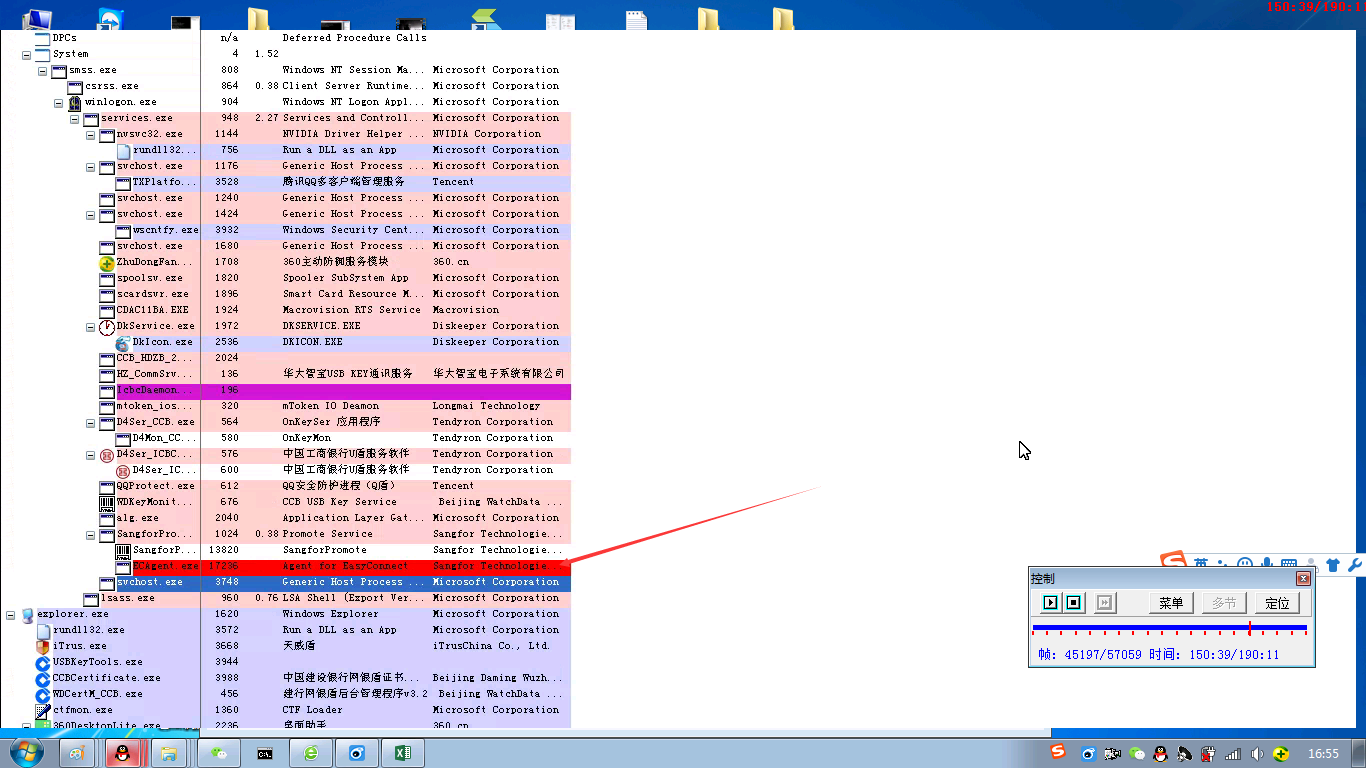Select the explorer.exe icon

27,614
